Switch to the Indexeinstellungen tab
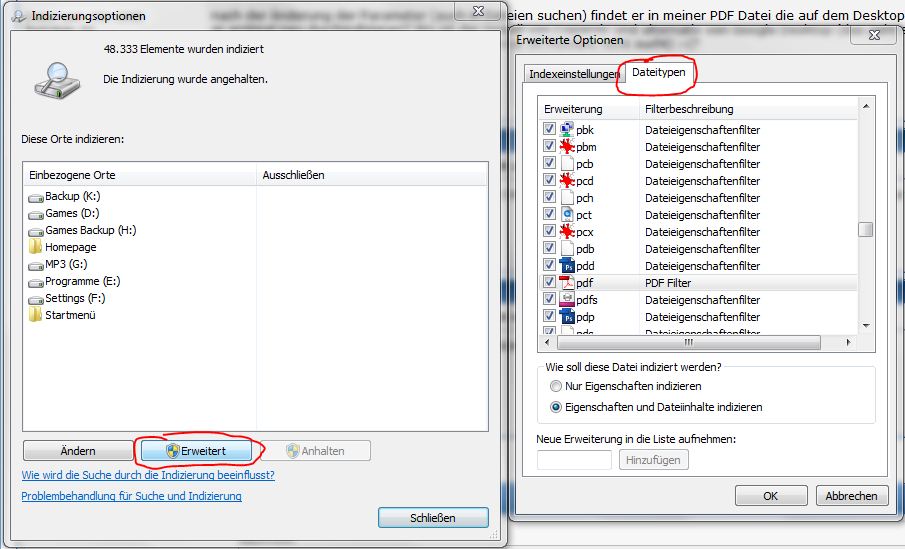The width and height of the screenshot is (905, 549). (x=574, y=74)
